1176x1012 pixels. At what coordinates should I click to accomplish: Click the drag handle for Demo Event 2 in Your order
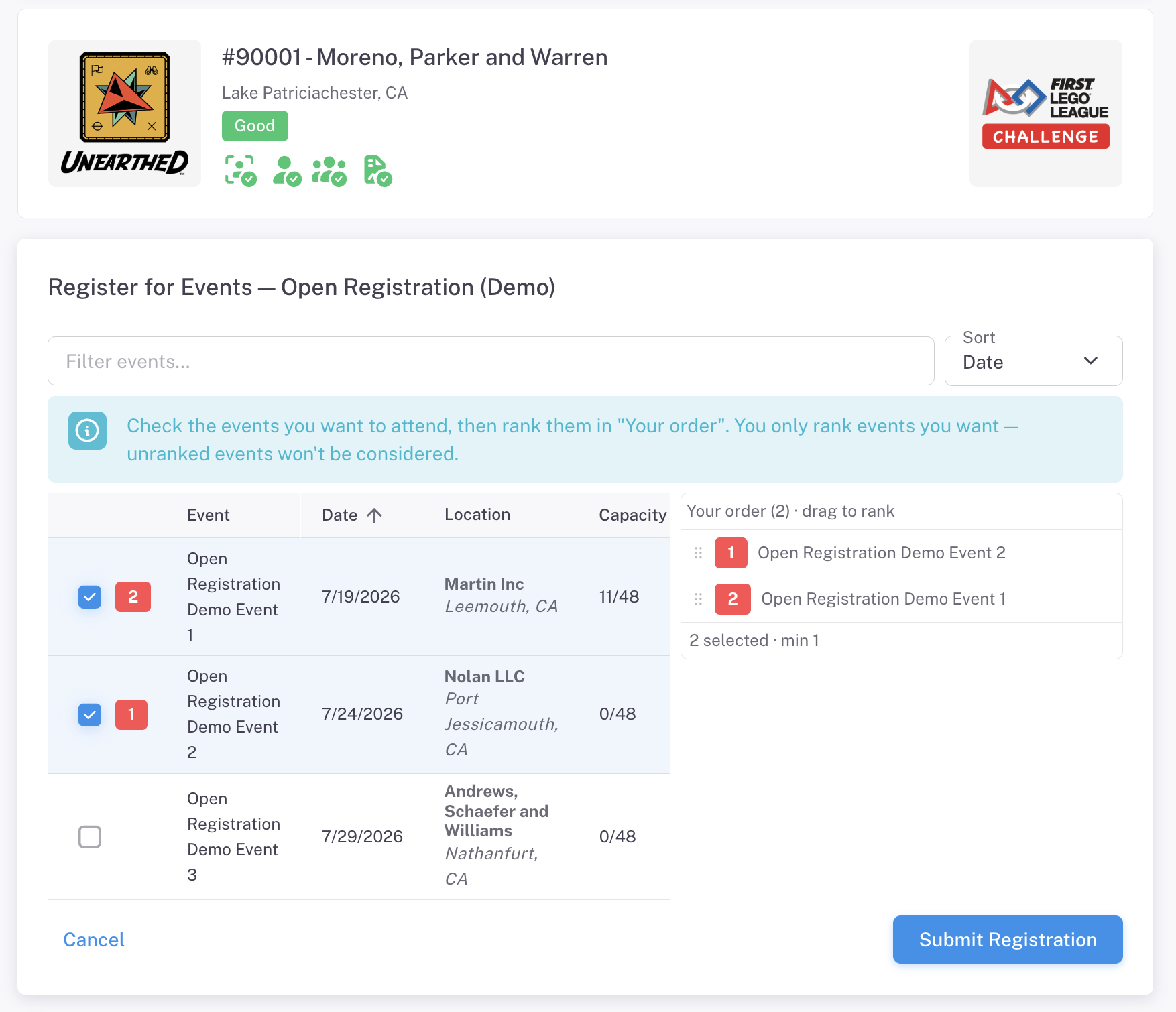pyautogui.click(x=698, y=553)
